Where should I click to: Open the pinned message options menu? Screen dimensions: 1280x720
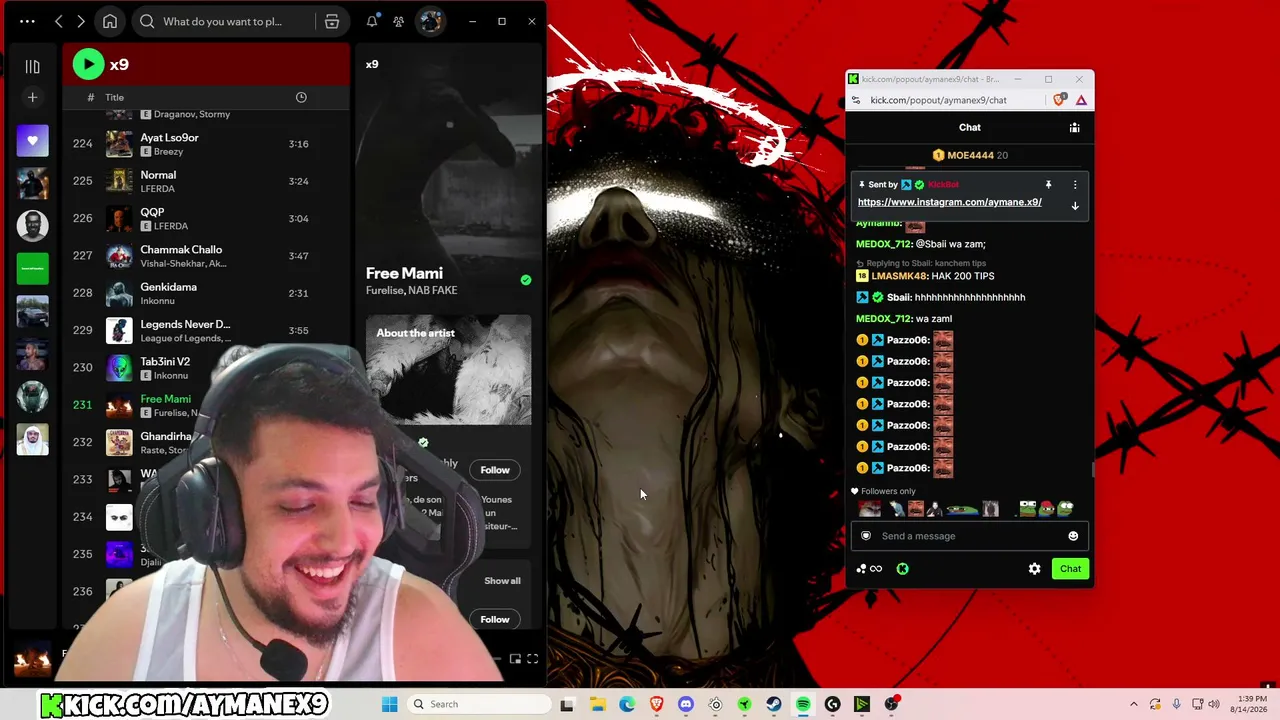tap(1075, 185)
